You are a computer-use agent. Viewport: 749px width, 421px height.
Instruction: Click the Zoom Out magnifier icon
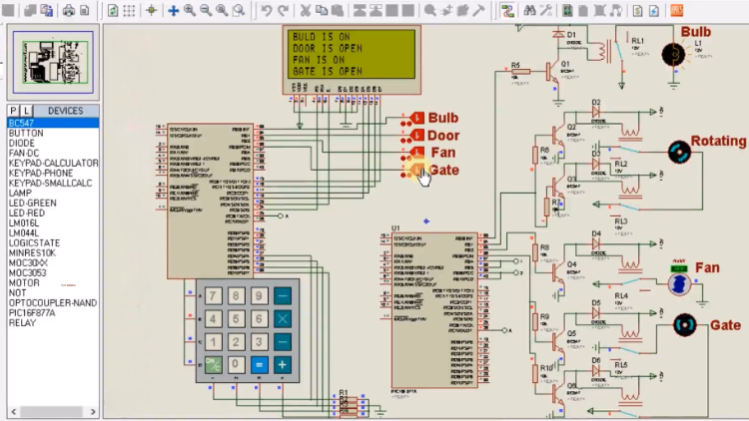[x=206, y=10]
